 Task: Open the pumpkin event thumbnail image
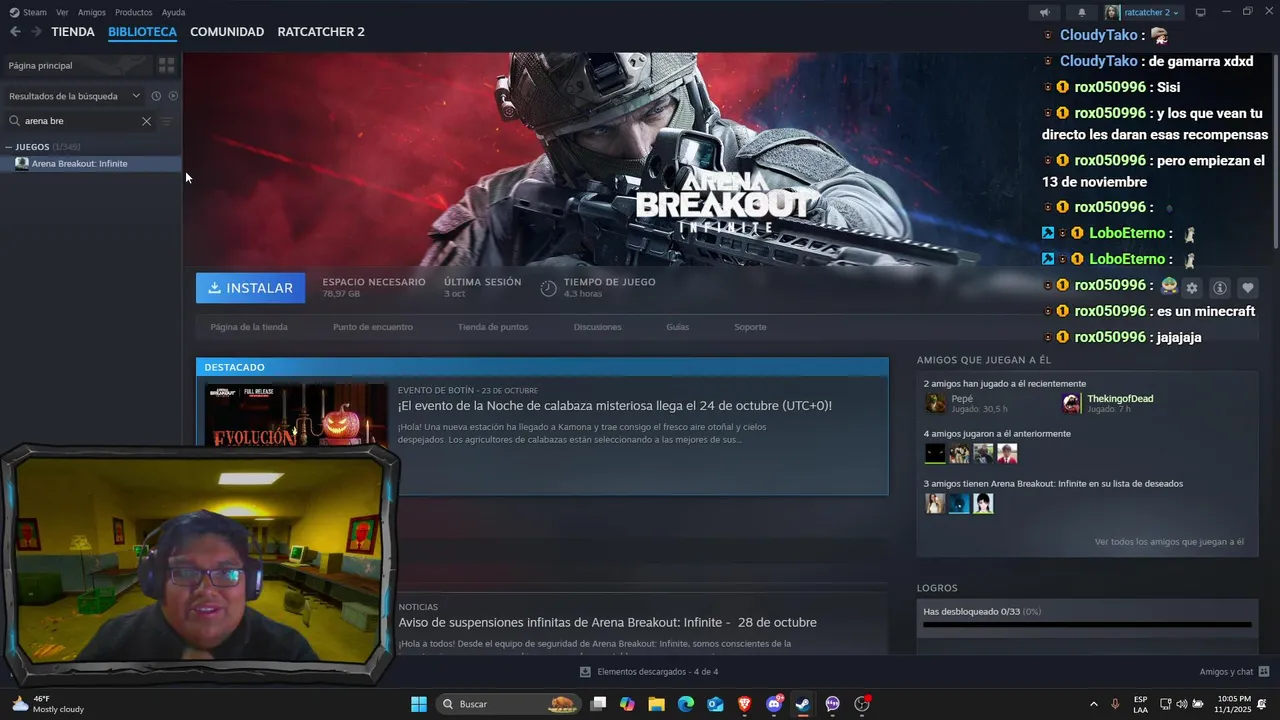tap(295, 415)
